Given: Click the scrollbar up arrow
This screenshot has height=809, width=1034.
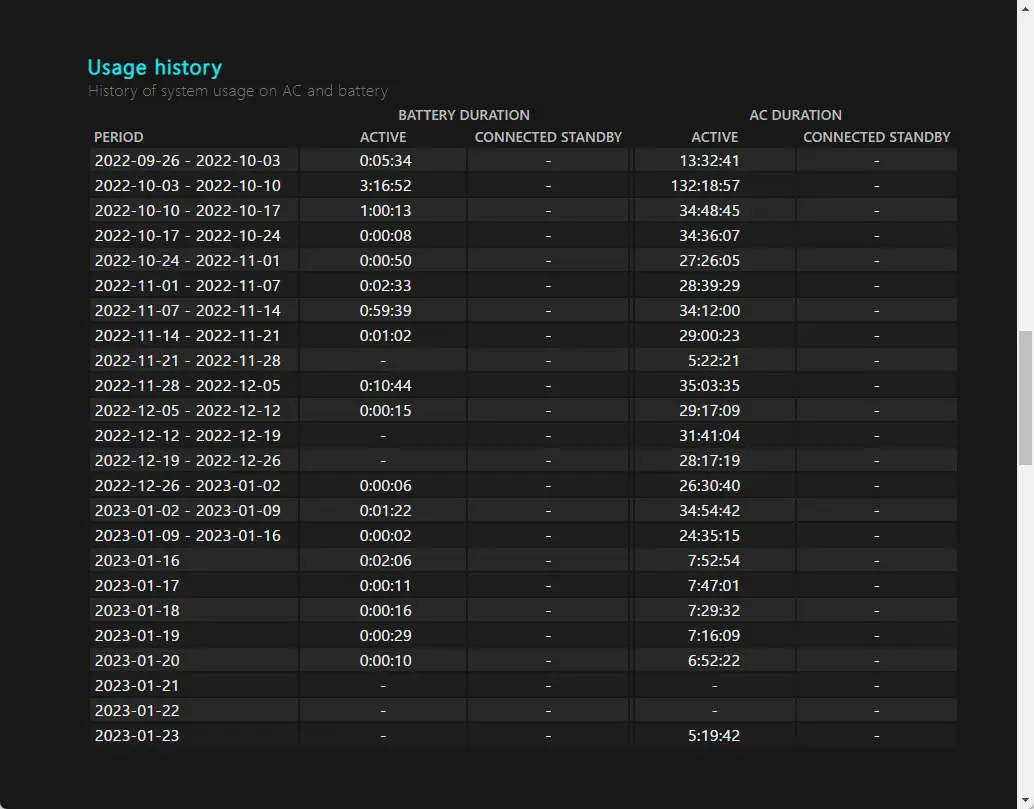Looking at the screenshot, I should click(1025, 8).
